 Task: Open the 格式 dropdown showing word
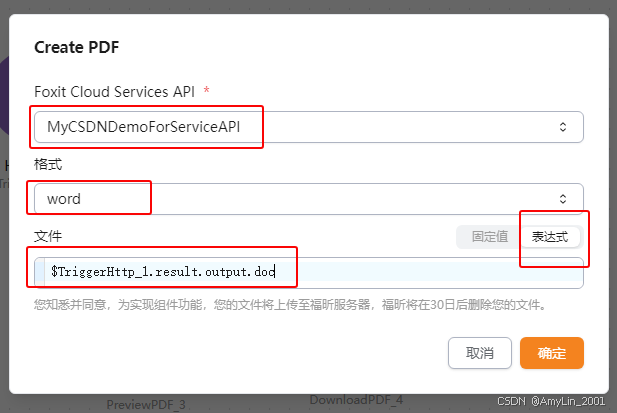(x=308, y=199)
